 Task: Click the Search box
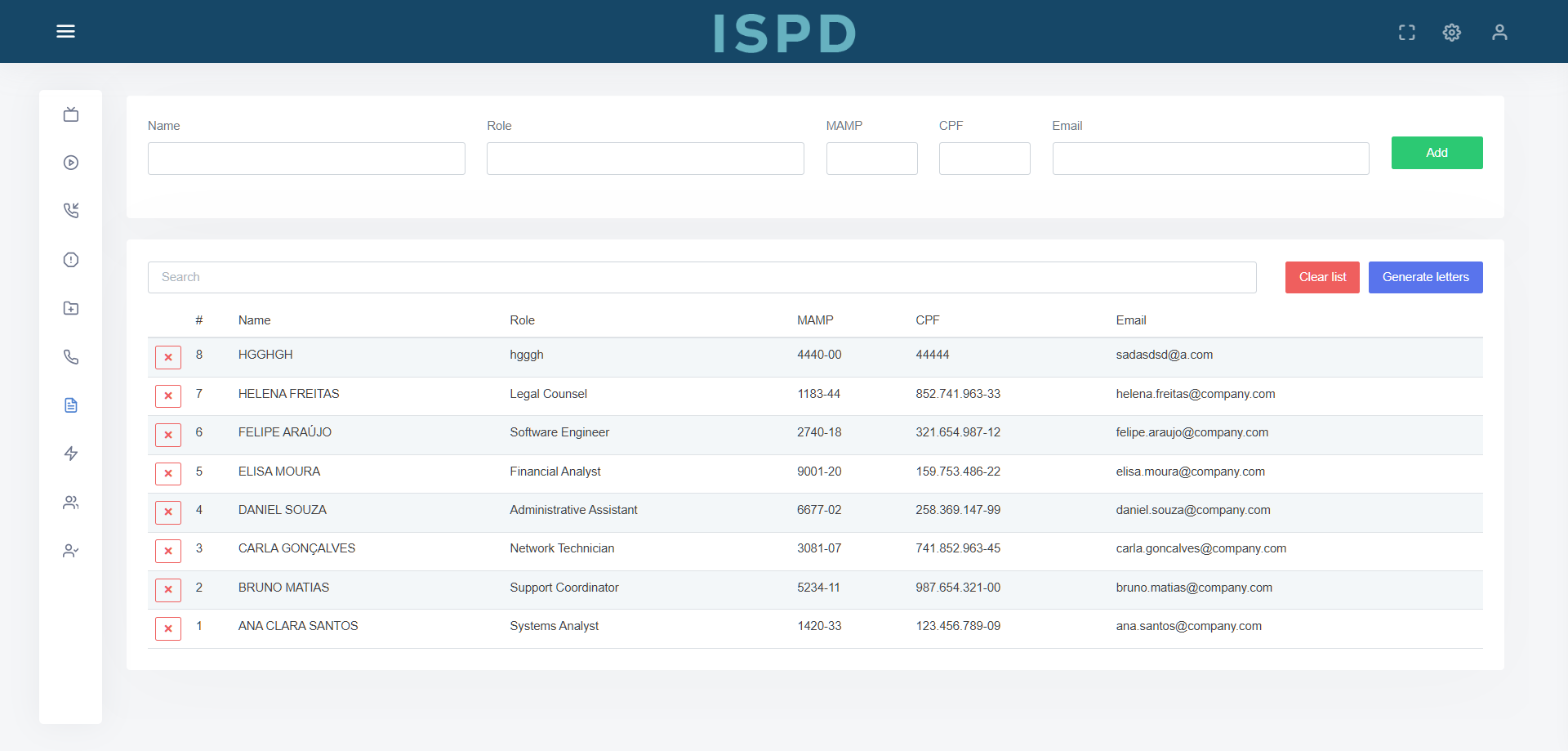click(x=702, y=277)
